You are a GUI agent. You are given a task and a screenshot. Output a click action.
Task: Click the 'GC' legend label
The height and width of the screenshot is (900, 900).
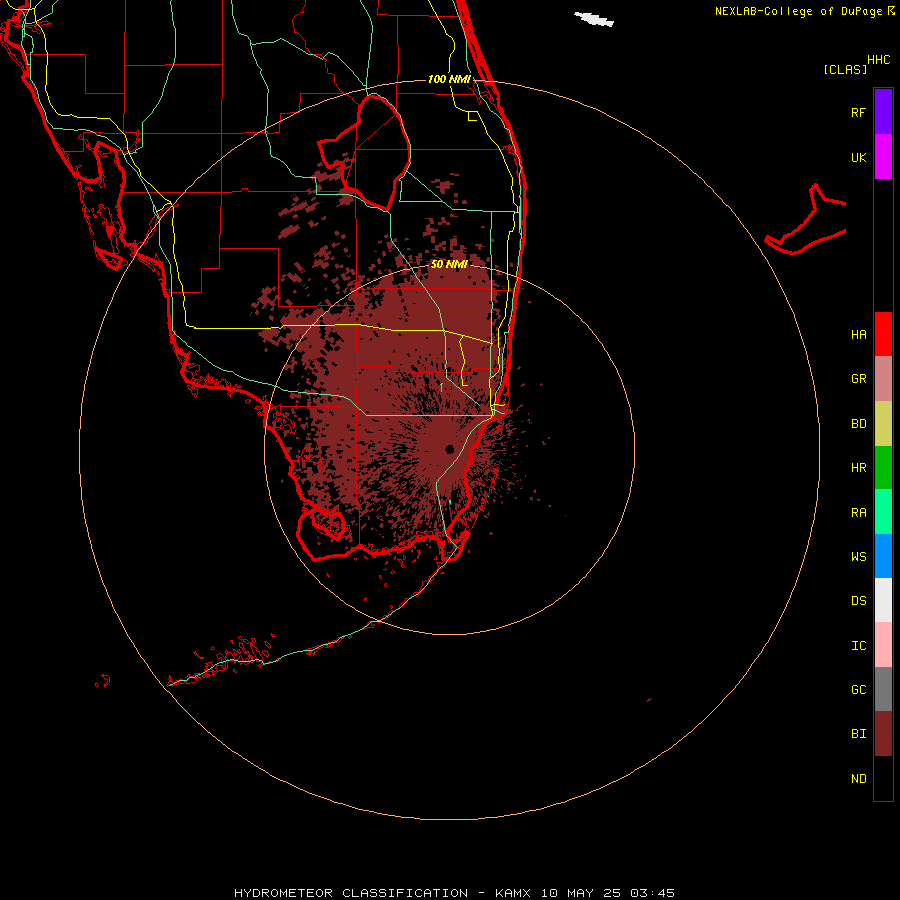click(x=858, y=689)
